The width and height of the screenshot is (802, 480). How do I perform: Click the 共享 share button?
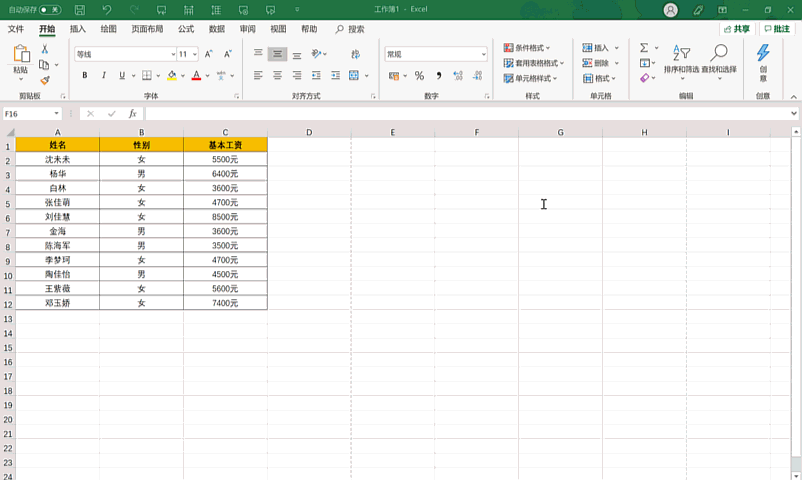[x=737, y=29]
